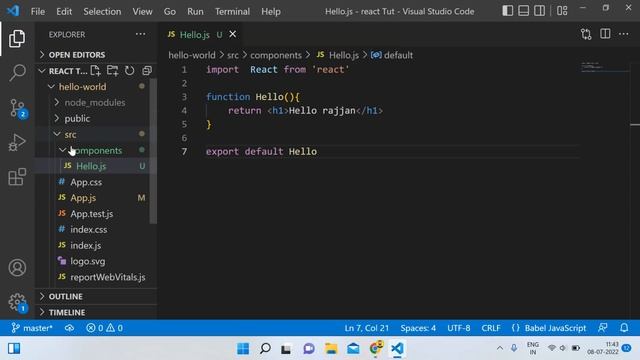Change CRLF end of line sequence
The height and width of the screenshot is (360, 640).
click(491, 328)
